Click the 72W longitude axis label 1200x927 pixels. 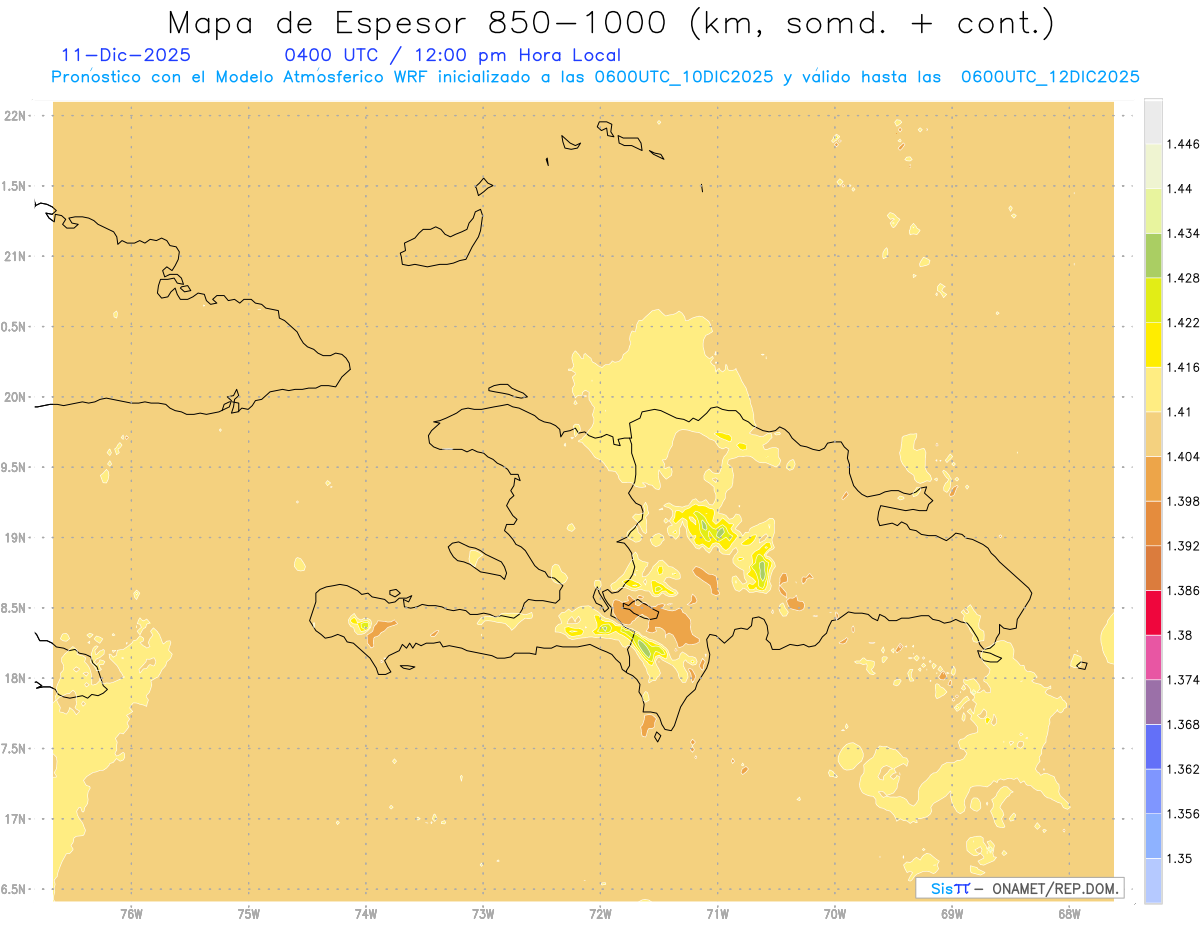[601, 913]
